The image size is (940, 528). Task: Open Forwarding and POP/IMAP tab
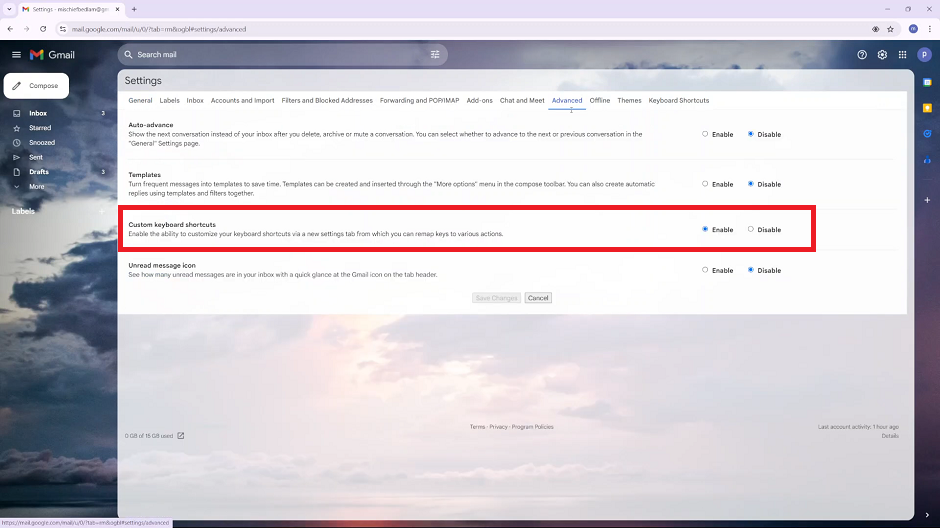[419, 101]
